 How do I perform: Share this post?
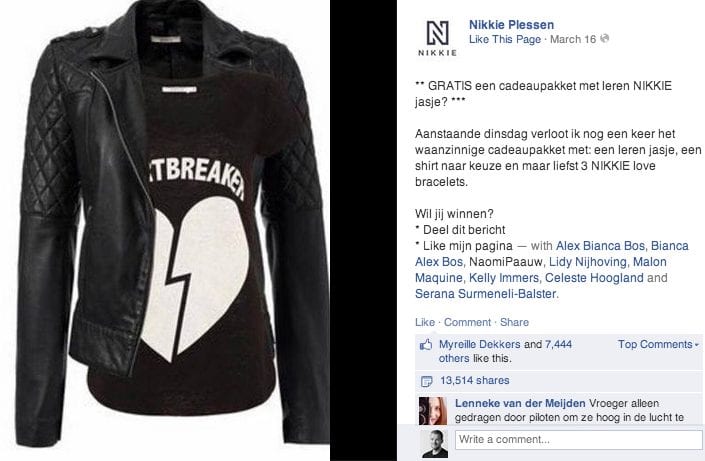pos(514,322)
